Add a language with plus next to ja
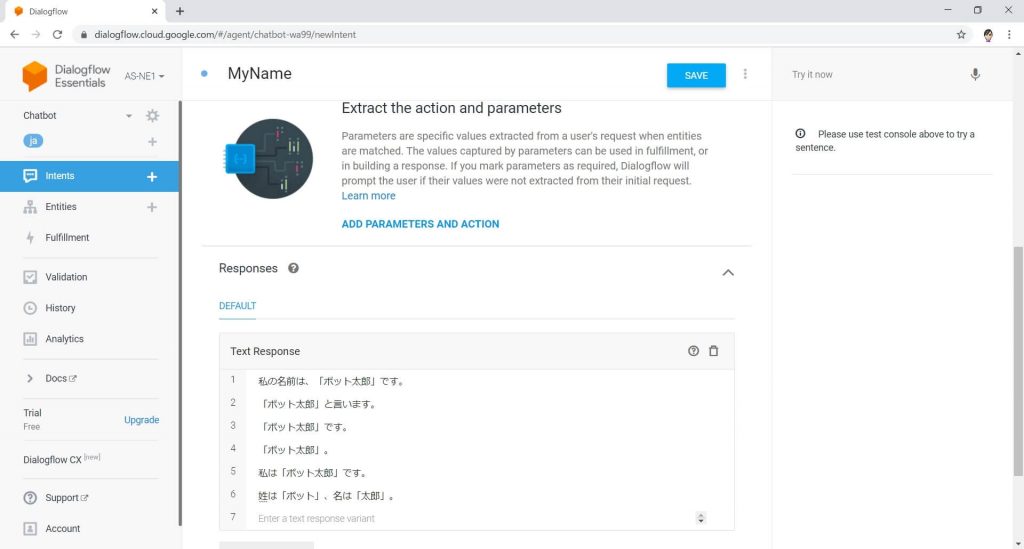 click(x=152, y=142)
